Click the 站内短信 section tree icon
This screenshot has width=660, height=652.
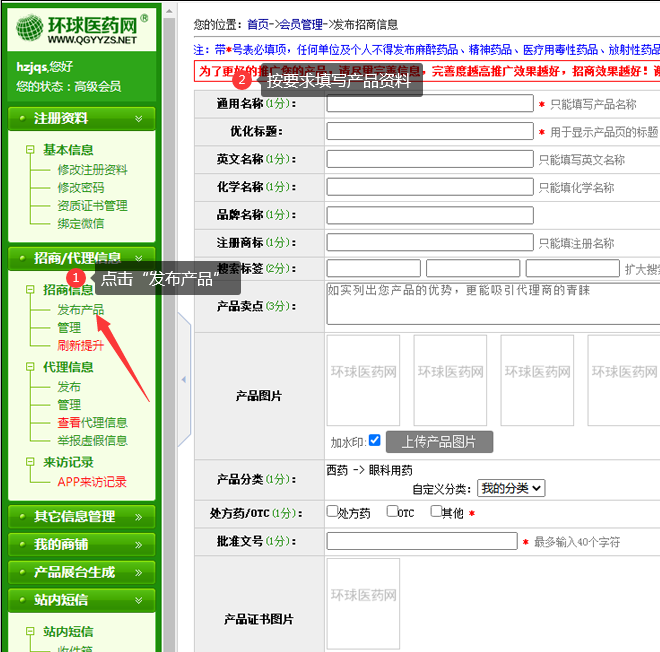pyautogui.click(x=31, y=632)
